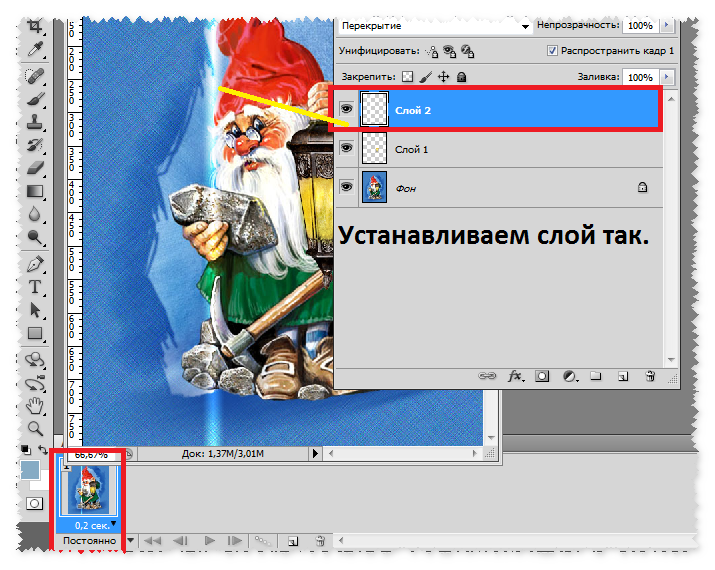Go to first animation frame
Viewport: 715px width, 570px height.
(x=152, y=541)
